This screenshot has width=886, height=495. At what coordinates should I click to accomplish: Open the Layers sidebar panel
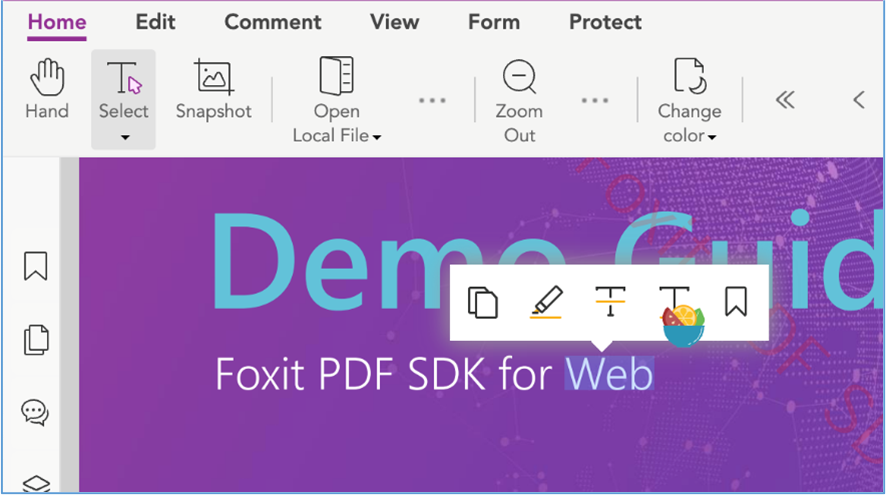pyautogui.click(x=36, y=484)
